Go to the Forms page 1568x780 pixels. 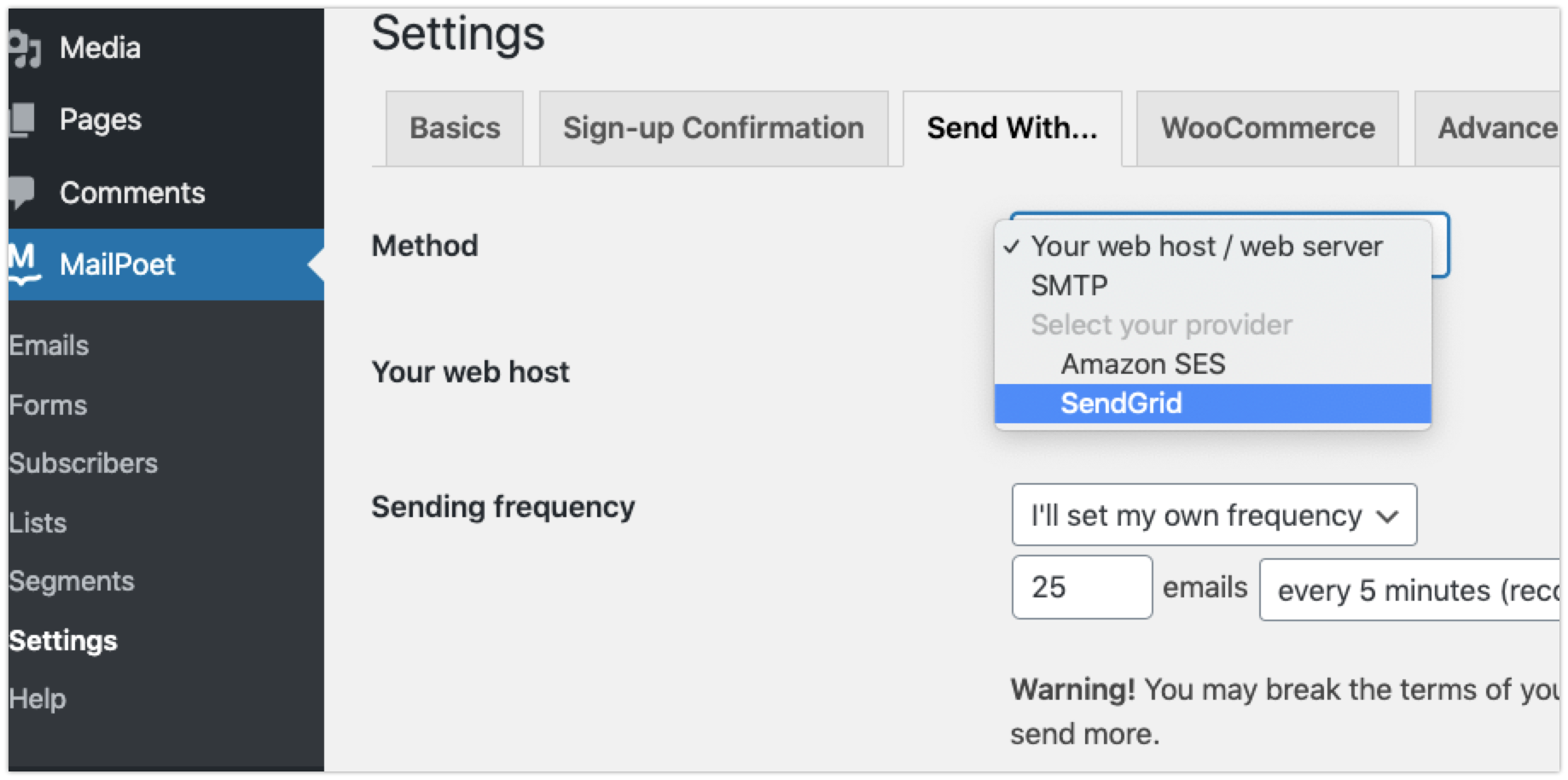[x=48, y=405]
